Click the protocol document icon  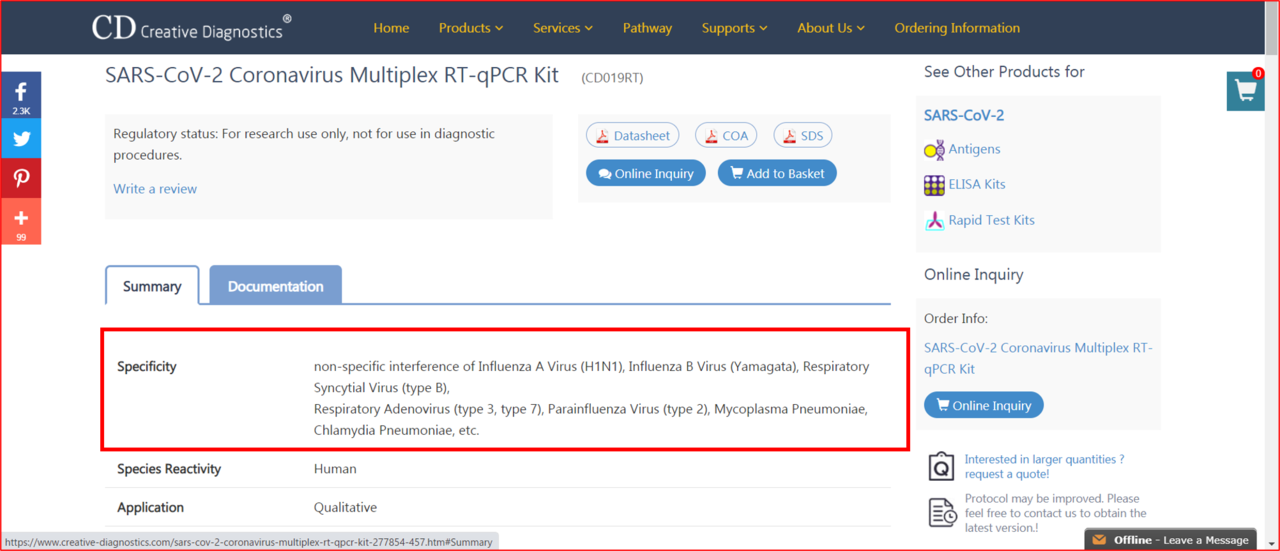coord(942,513)
